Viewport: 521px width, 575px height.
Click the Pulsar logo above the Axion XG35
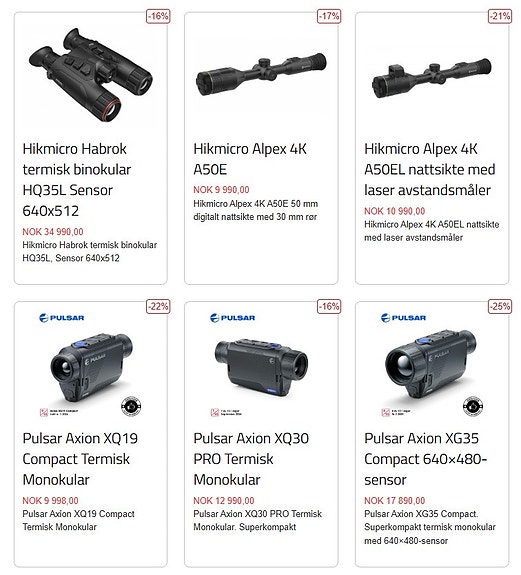pos(403,318)
